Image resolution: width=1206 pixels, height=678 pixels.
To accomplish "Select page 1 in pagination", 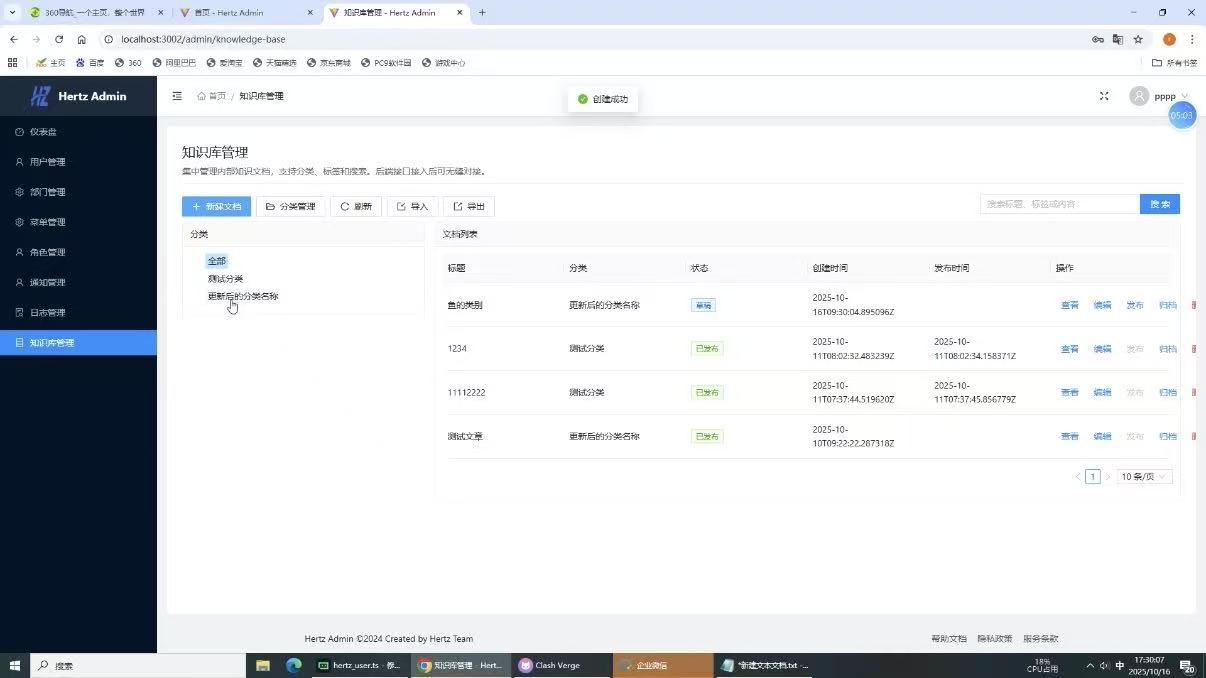I will 1093,477.
